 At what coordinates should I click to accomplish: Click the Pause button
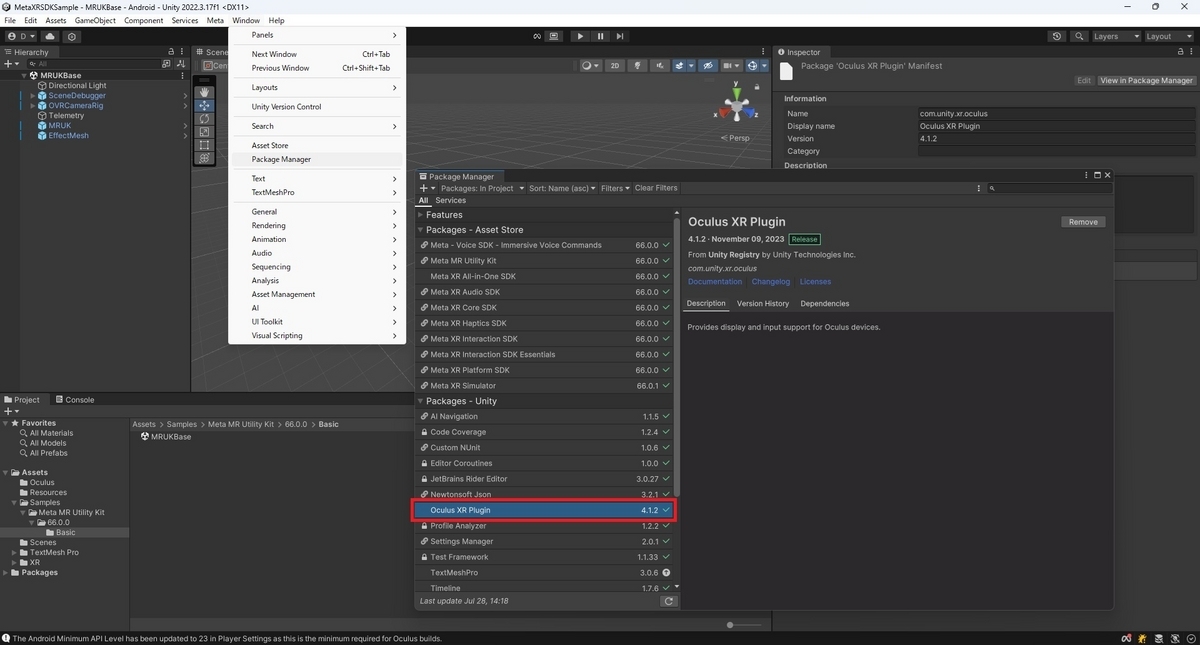tap(601, 36)
